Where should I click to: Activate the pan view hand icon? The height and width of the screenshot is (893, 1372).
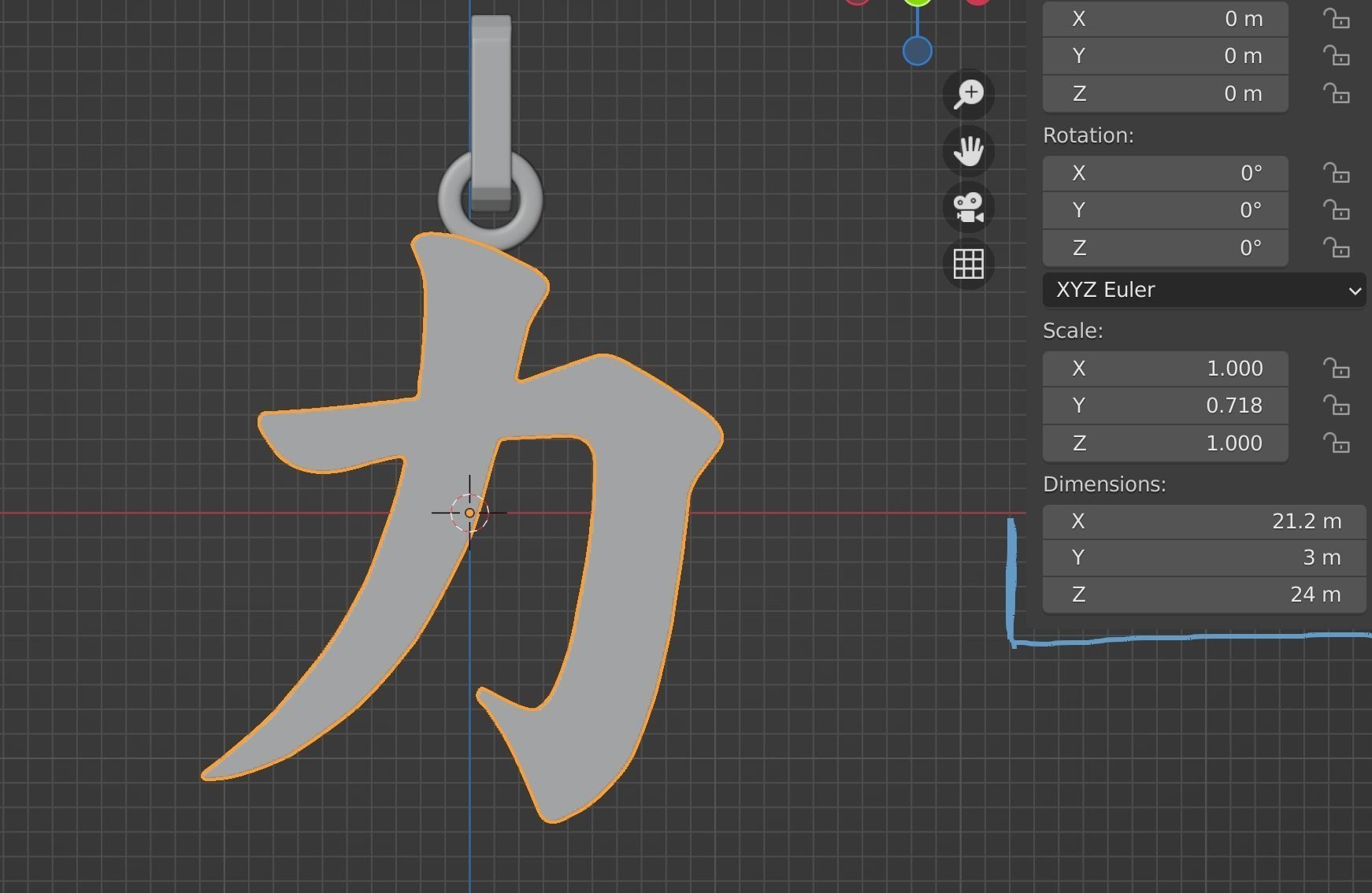coord(968,151)
